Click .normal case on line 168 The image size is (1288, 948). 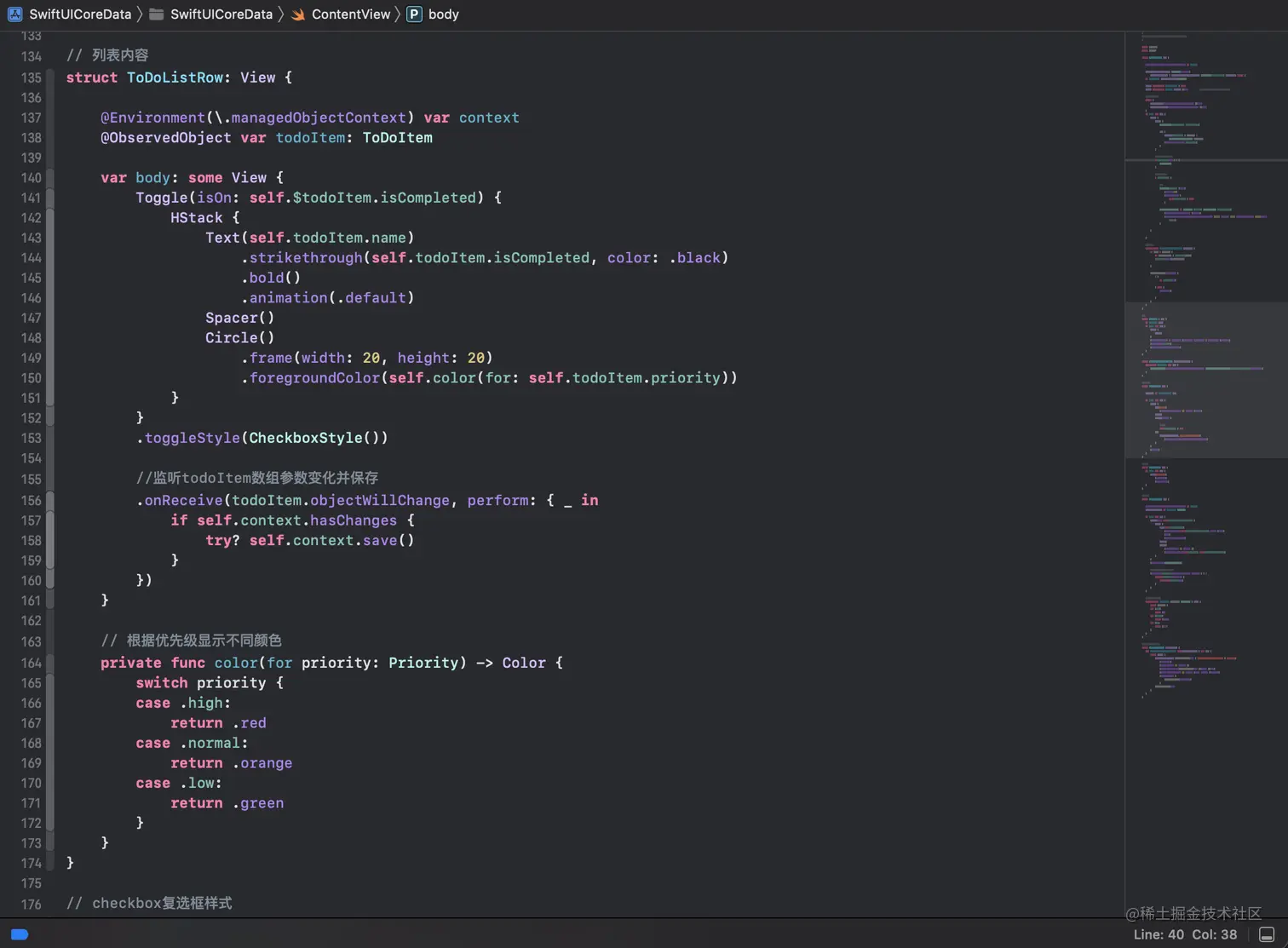210,743
